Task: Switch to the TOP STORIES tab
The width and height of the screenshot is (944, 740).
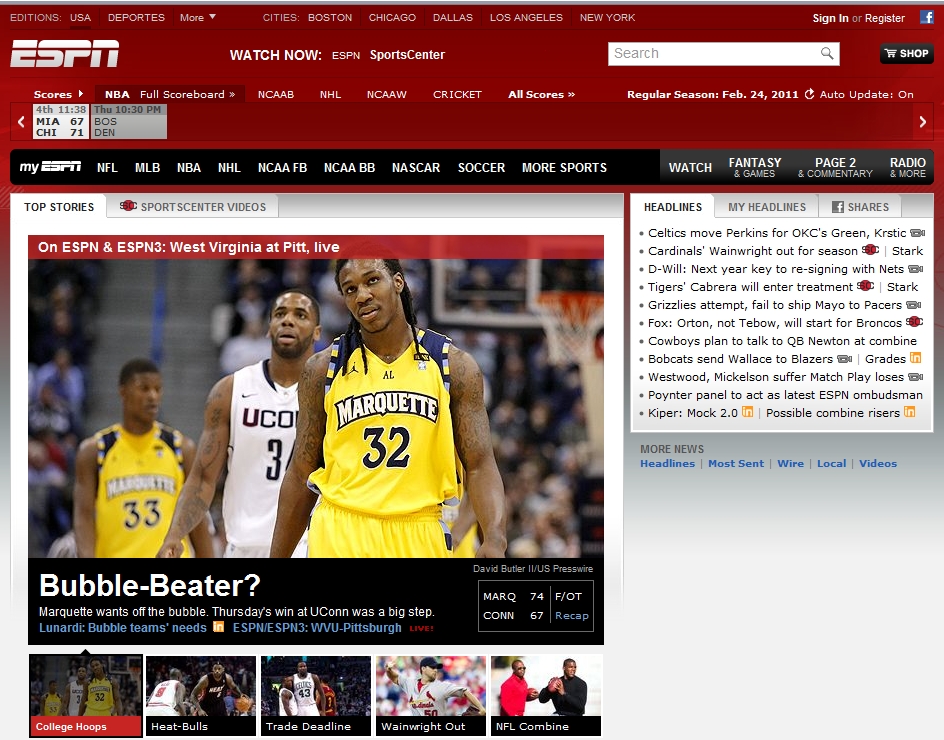Action: pyautogui.click(x=59, y=207)
